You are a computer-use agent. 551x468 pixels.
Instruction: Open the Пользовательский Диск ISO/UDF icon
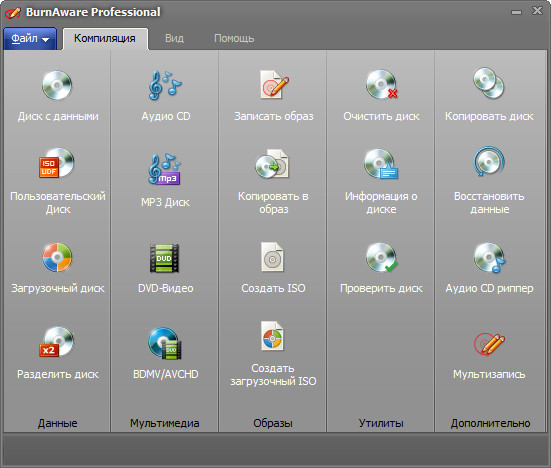click(57, 163)
